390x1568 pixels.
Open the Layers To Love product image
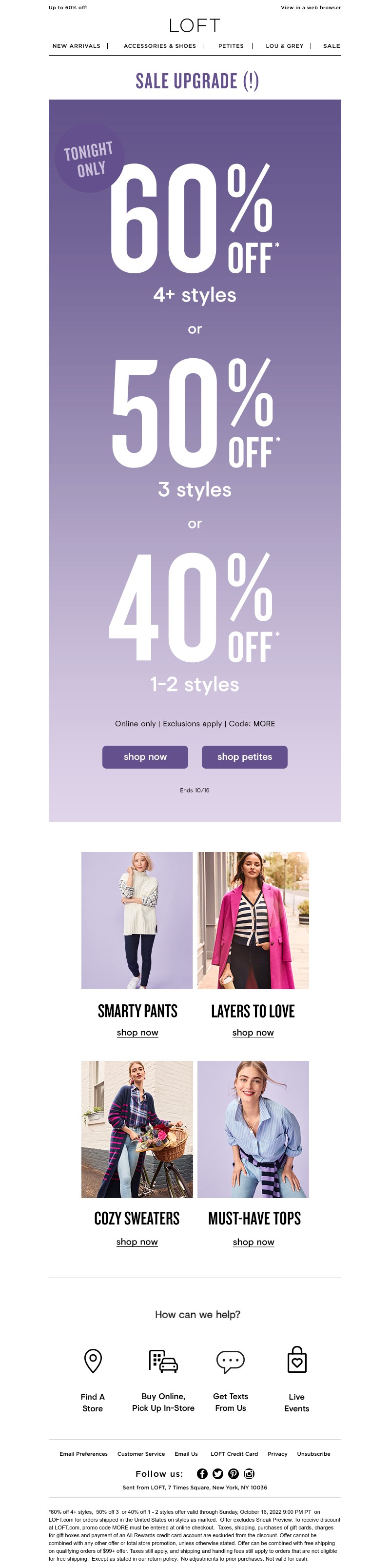(253, 920)
